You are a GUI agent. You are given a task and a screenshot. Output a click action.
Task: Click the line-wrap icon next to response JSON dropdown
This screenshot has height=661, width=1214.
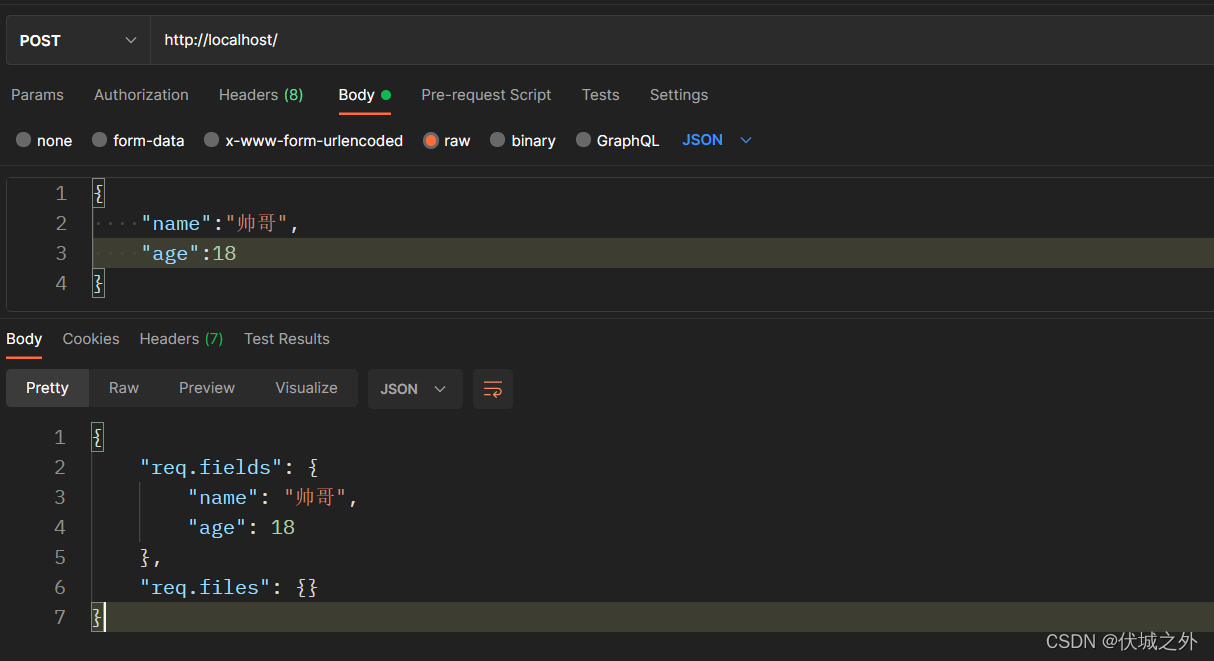(492, 389)
